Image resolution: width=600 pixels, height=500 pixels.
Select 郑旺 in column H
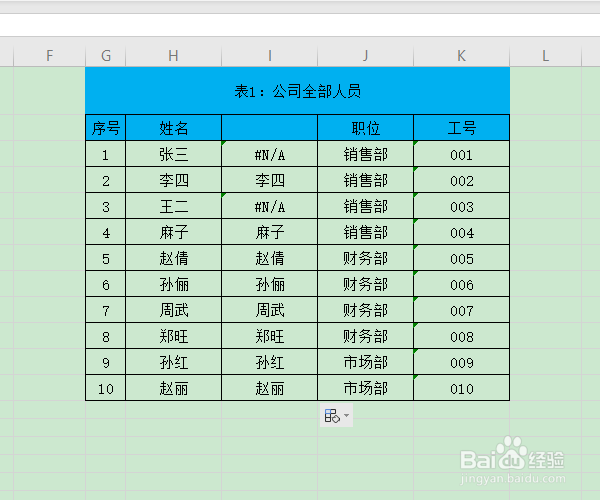[x=173, y=336]
